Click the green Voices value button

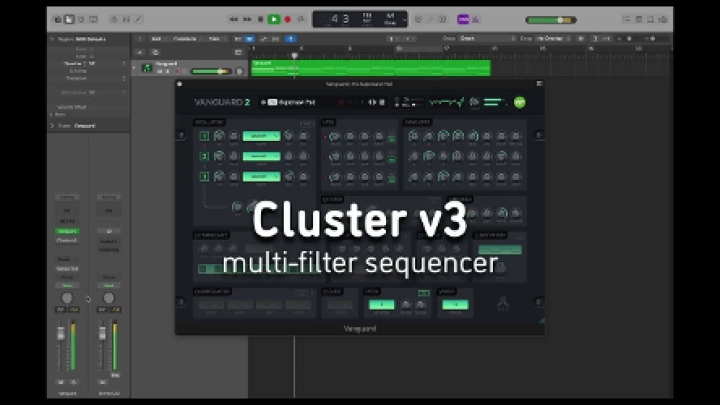pyautogui.click(x=455, y=304)
